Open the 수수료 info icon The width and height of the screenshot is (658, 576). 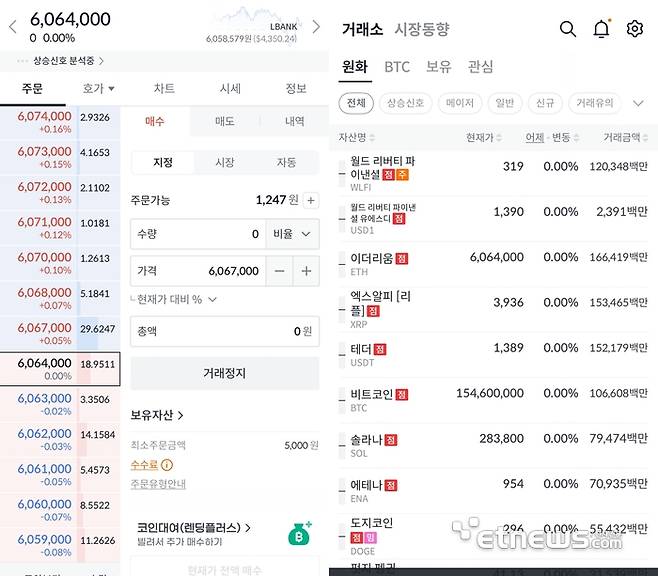tap(167, 465)
